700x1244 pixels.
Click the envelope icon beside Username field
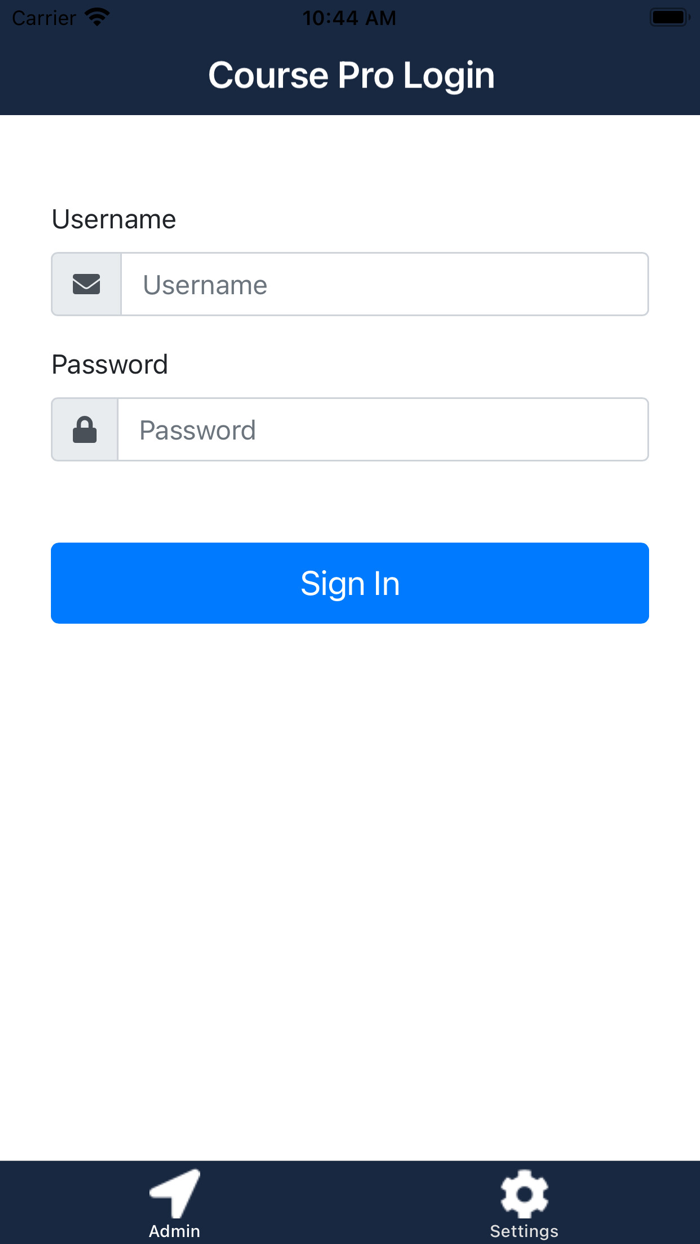[86, 284]
